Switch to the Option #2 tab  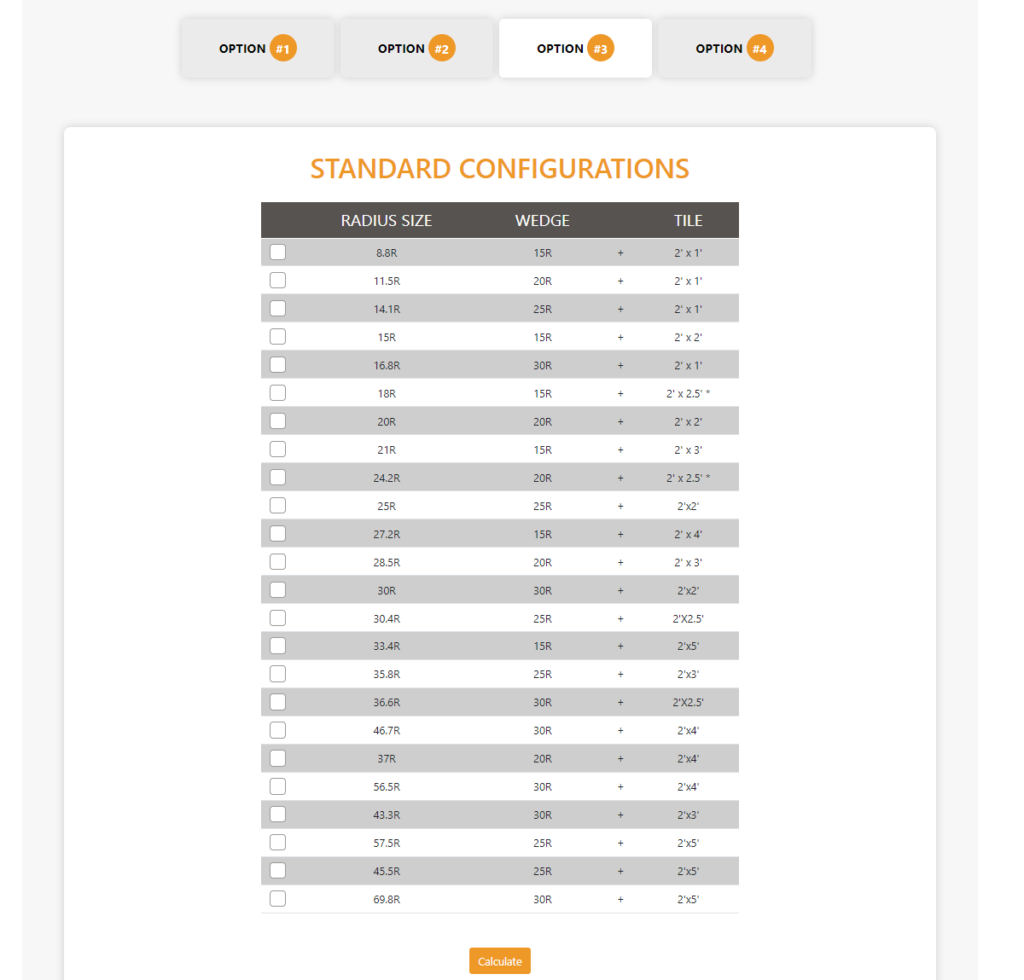pos(416,48)
